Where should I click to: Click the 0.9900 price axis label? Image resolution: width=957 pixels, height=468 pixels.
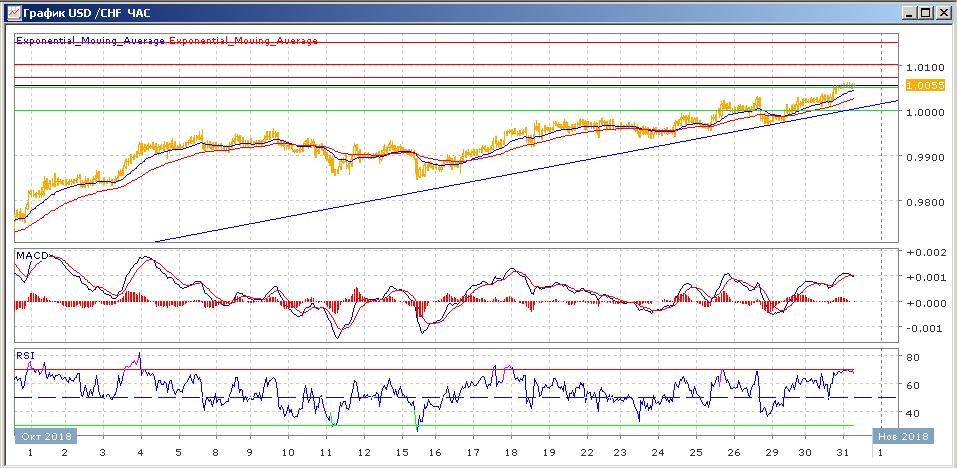click(925, 157)
